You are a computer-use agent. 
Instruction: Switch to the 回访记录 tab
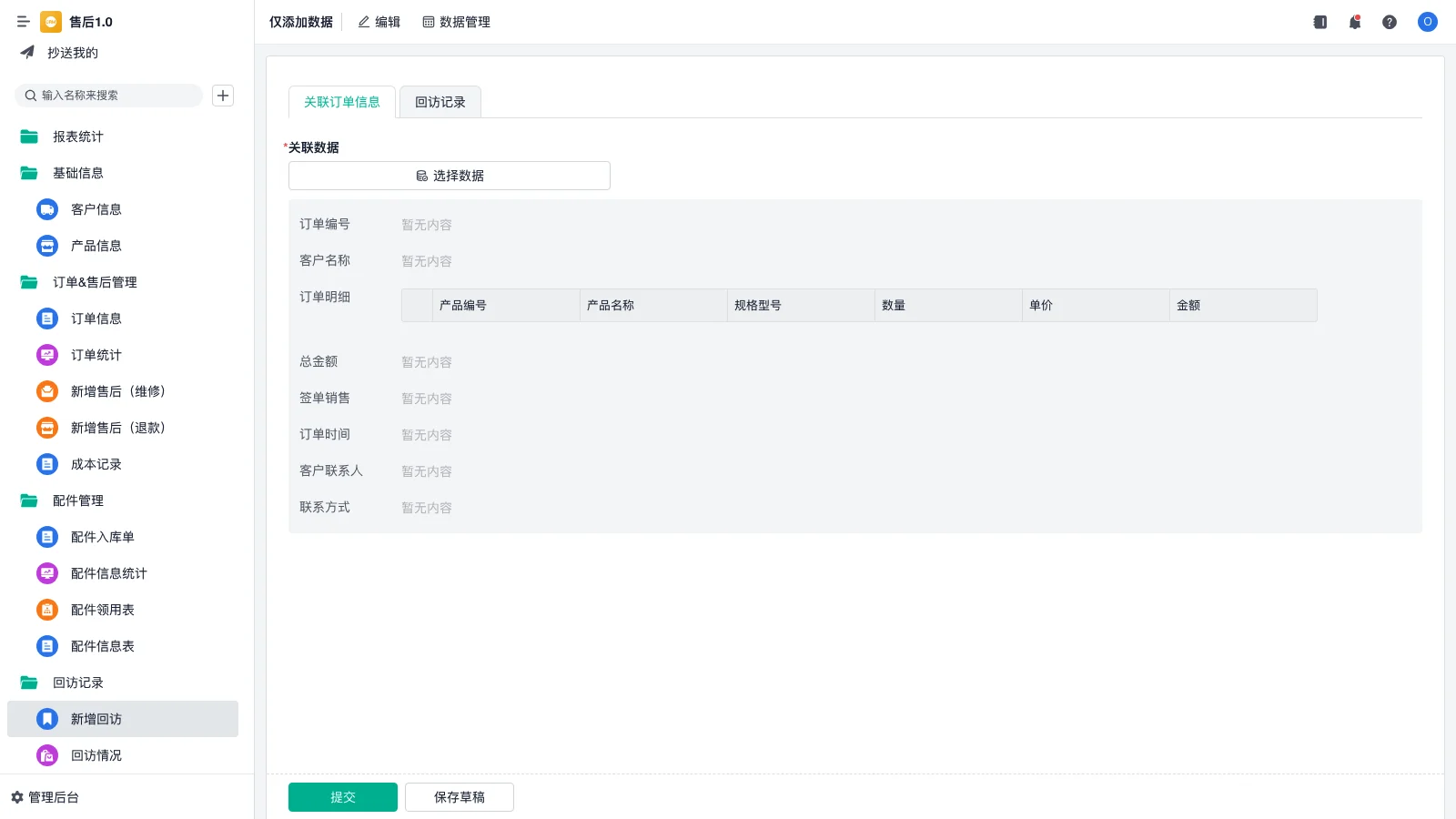pos(440,102)
